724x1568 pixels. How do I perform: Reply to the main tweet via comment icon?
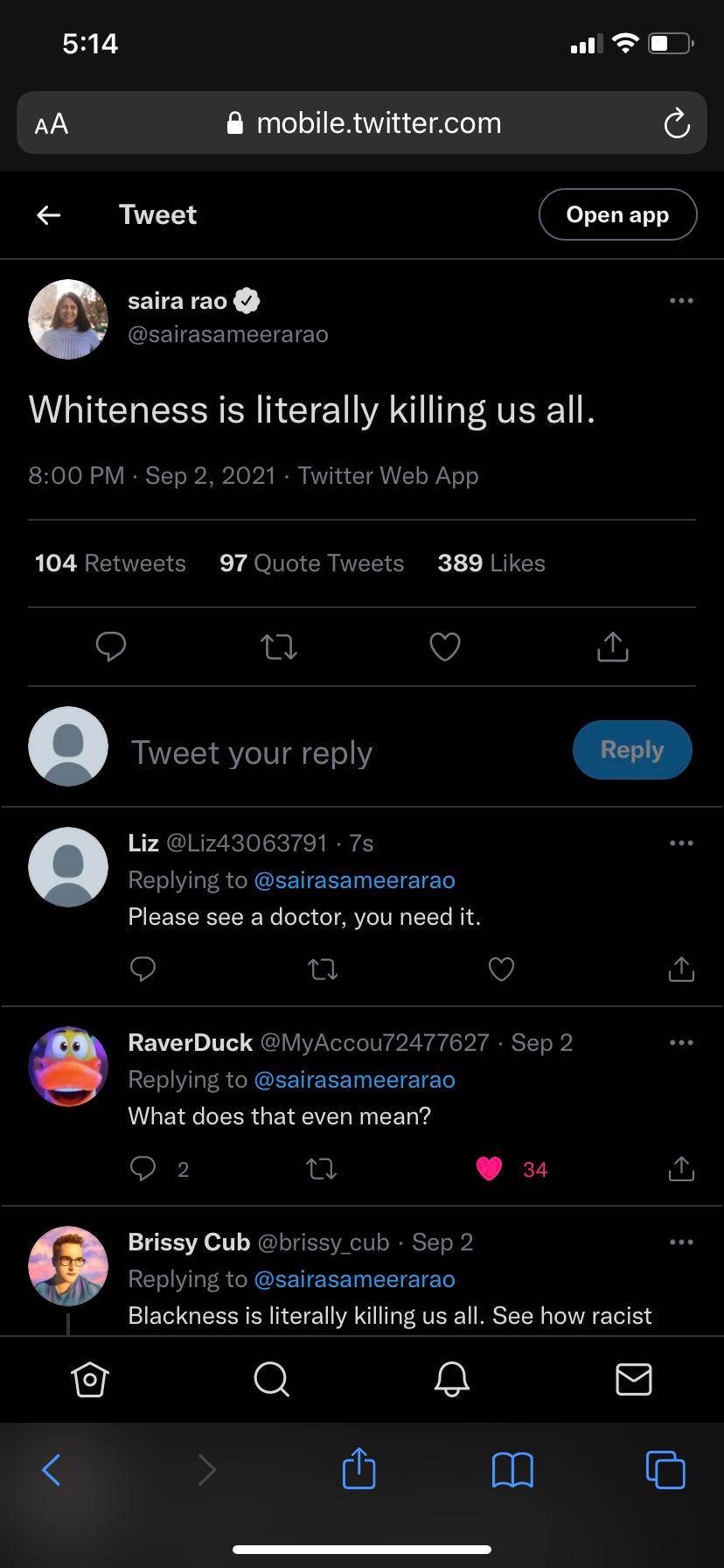[111, 647]
